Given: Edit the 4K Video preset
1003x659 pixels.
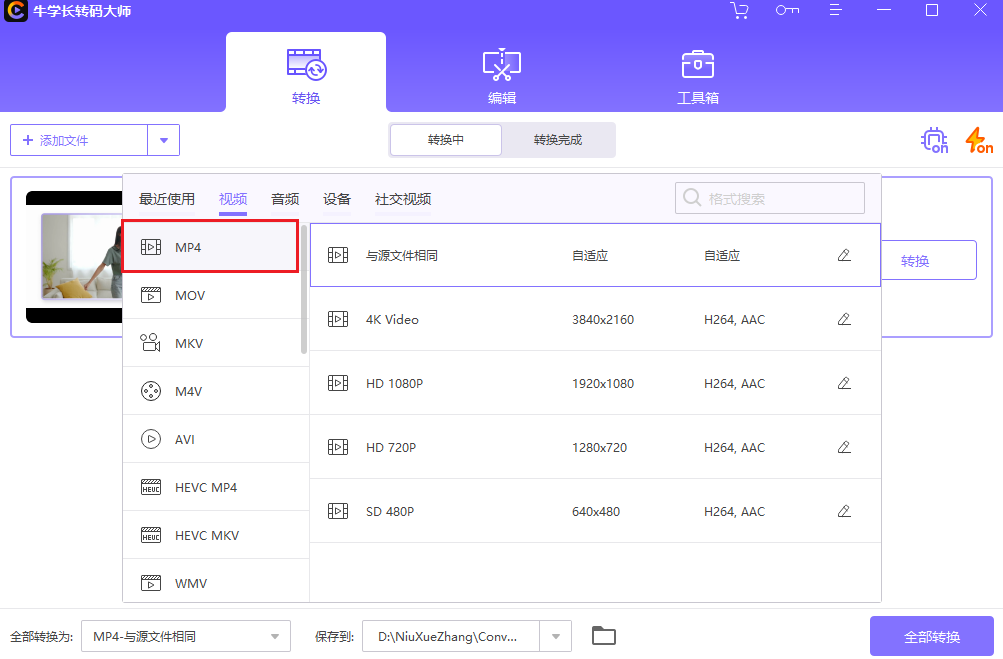Looking at the screenshot, I should coord(844,319).
